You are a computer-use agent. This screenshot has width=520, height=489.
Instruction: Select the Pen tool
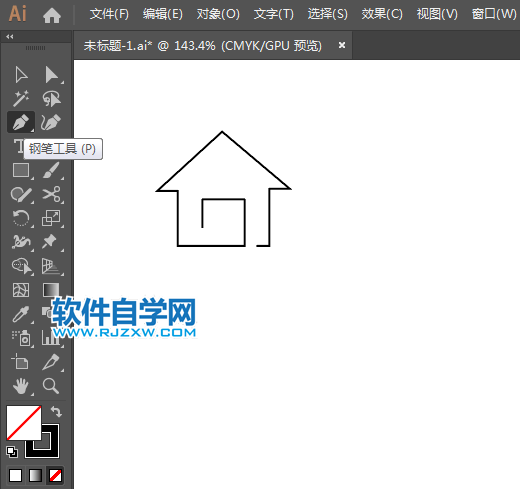click(x=21, y=122)
